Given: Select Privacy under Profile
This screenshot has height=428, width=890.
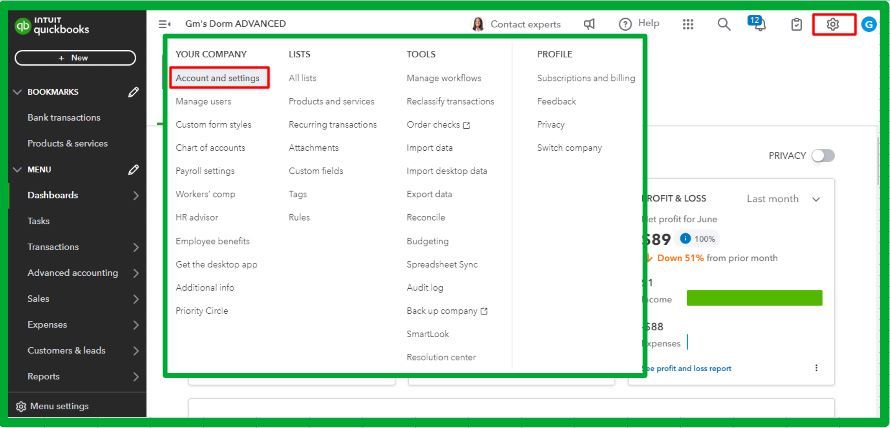Looking at the screenshot, I should (551, 124).
